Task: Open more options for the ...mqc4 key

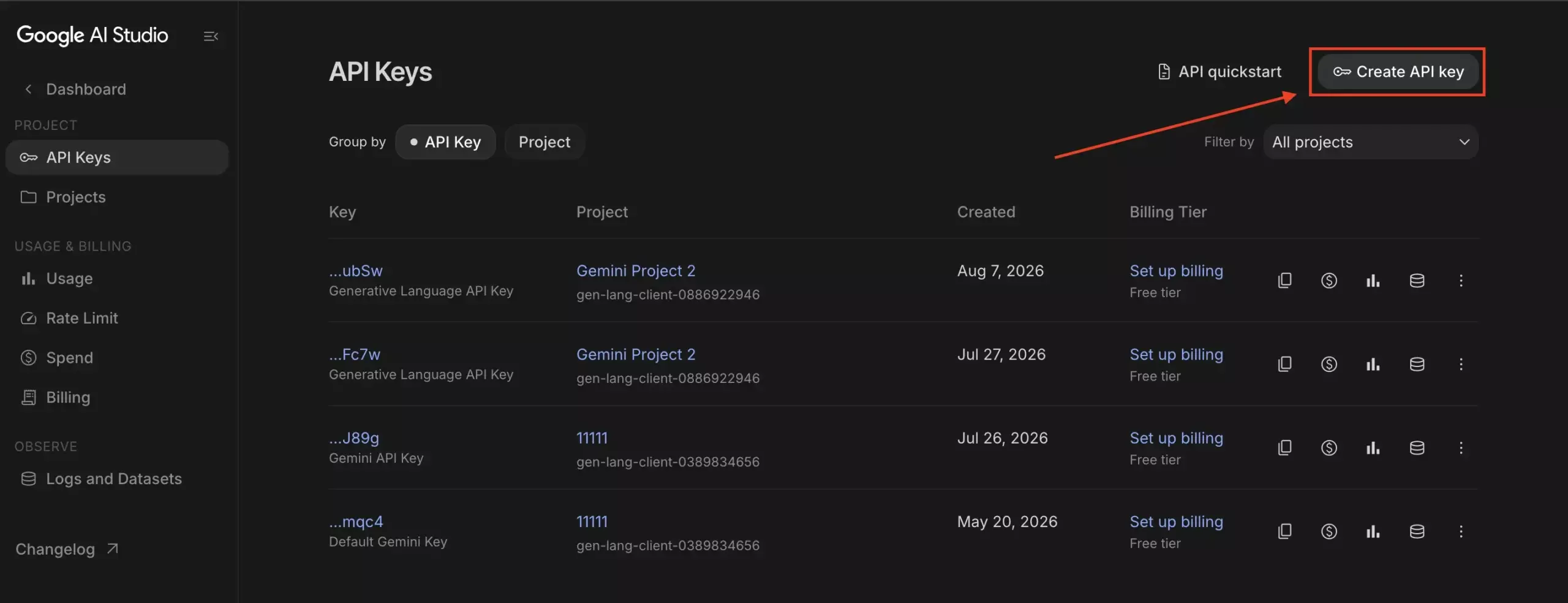Action: click(x=1461, y=531)
